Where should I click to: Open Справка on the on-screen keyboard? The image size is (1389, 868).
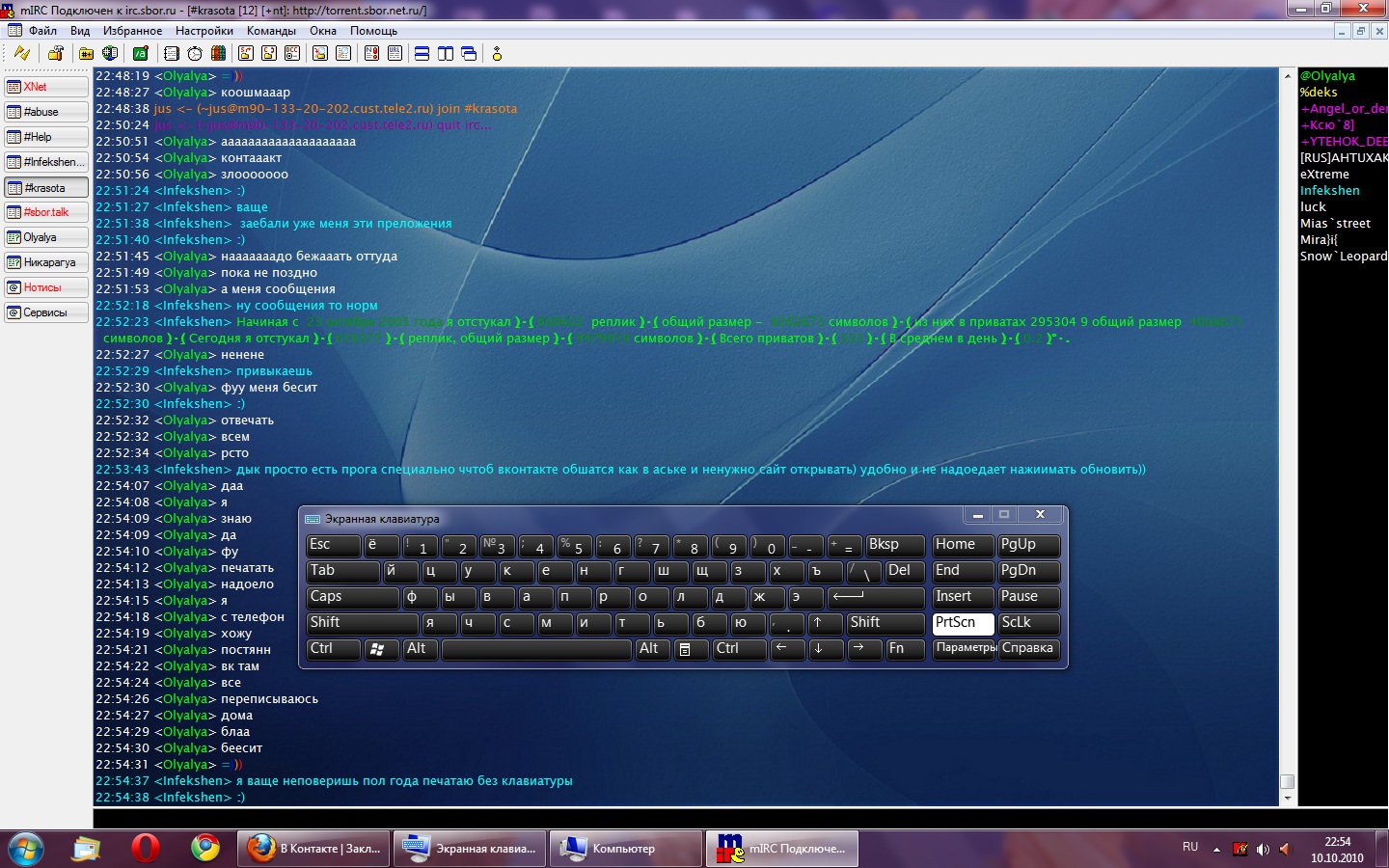1028,649
